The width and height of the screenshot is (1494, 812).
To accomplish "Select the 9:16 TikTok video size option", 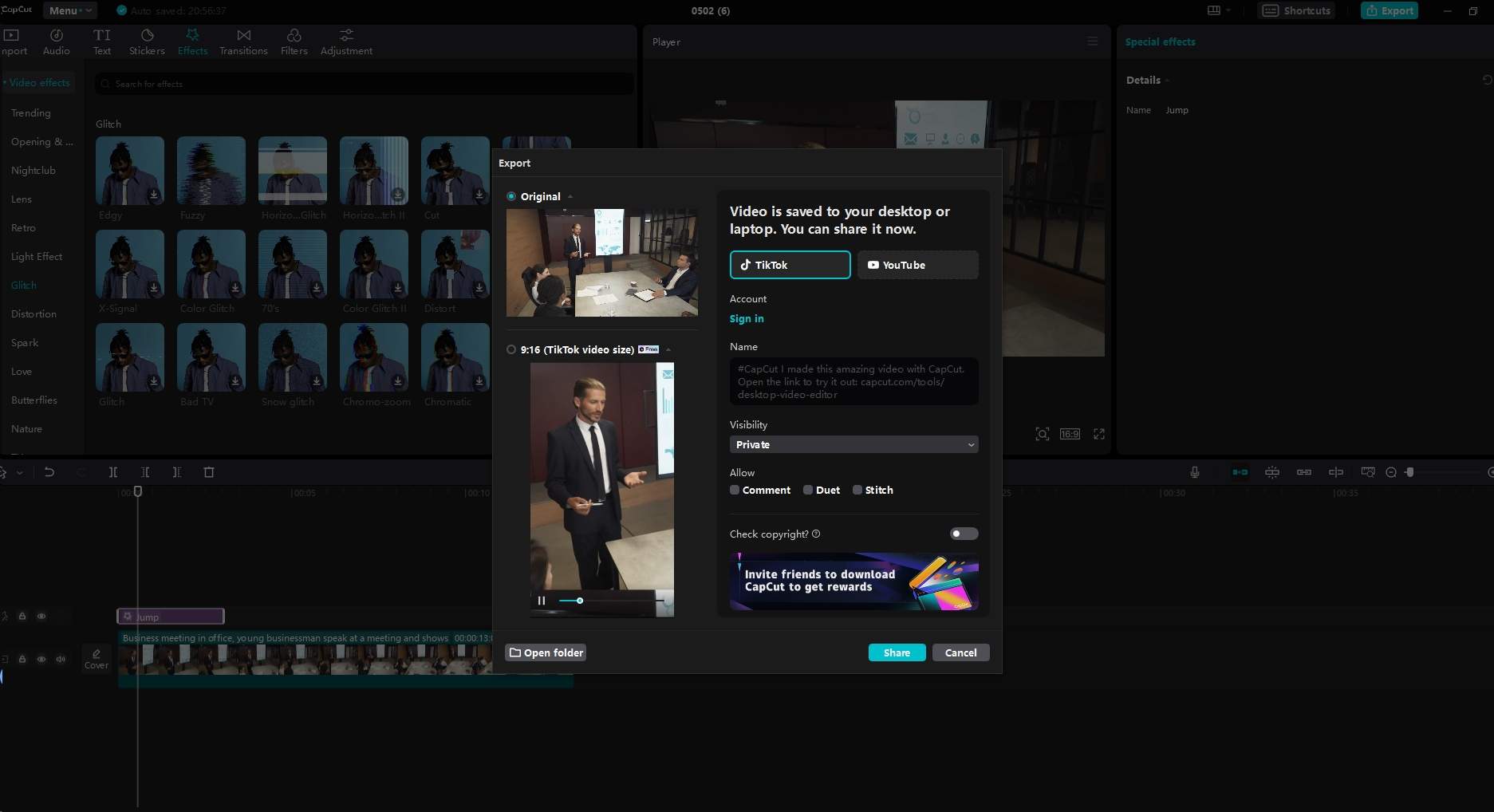I will (511, 349).
